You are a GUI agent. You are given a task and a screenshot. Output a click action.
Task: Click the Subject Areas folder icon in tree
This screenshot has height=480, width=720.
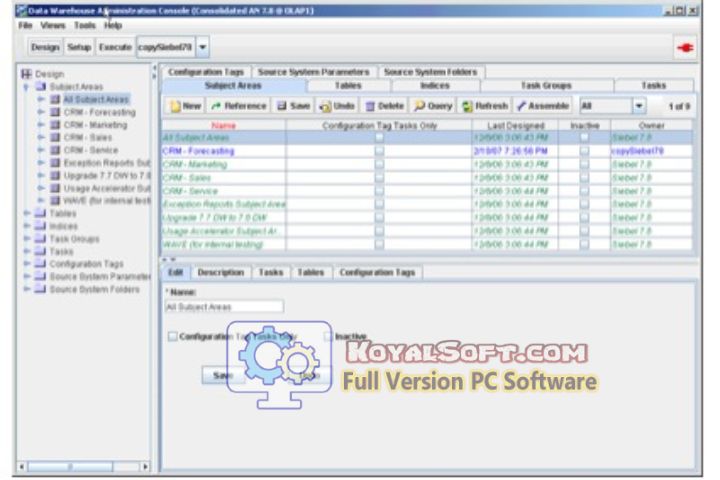(x=41, y=86)
